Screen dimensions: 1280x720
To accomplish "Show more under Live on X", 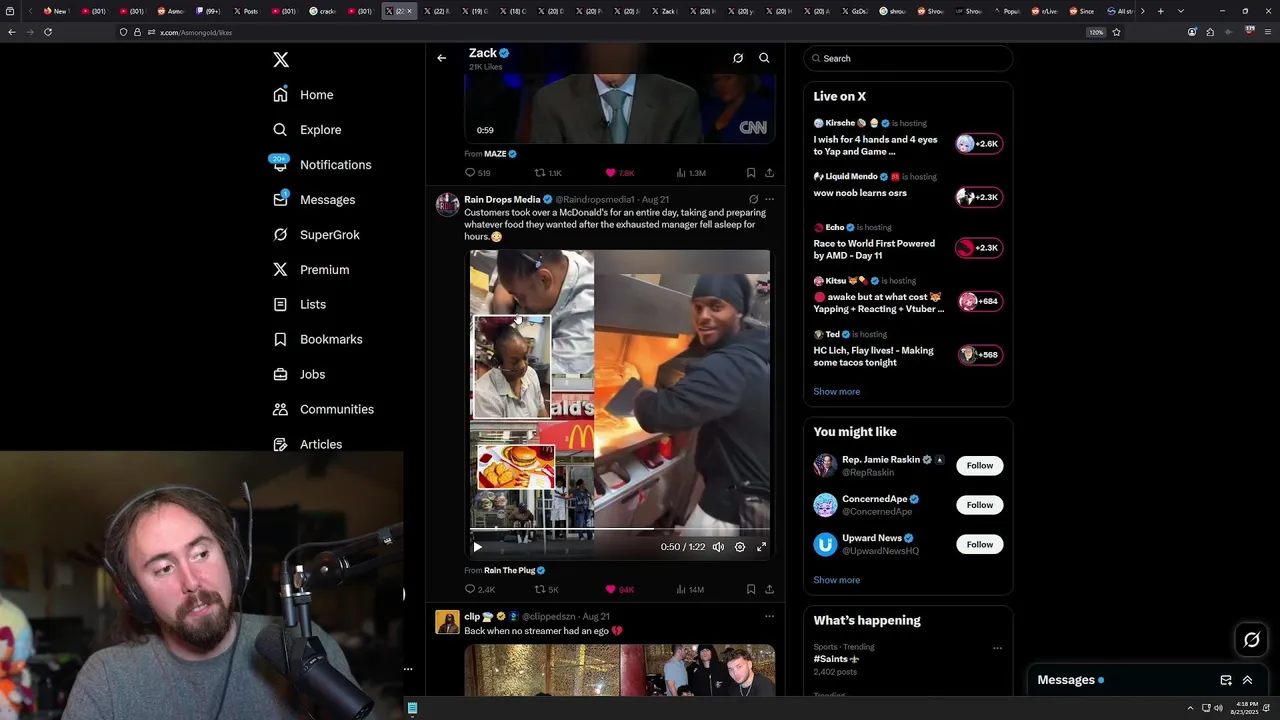I will tap(836, 392).
